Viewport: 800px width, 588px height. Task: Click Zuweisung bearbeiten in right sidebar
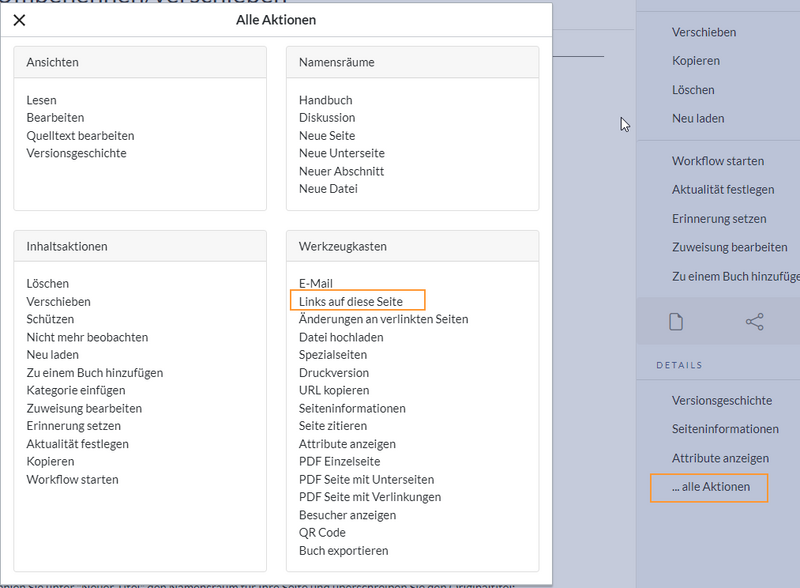point(730,247)
